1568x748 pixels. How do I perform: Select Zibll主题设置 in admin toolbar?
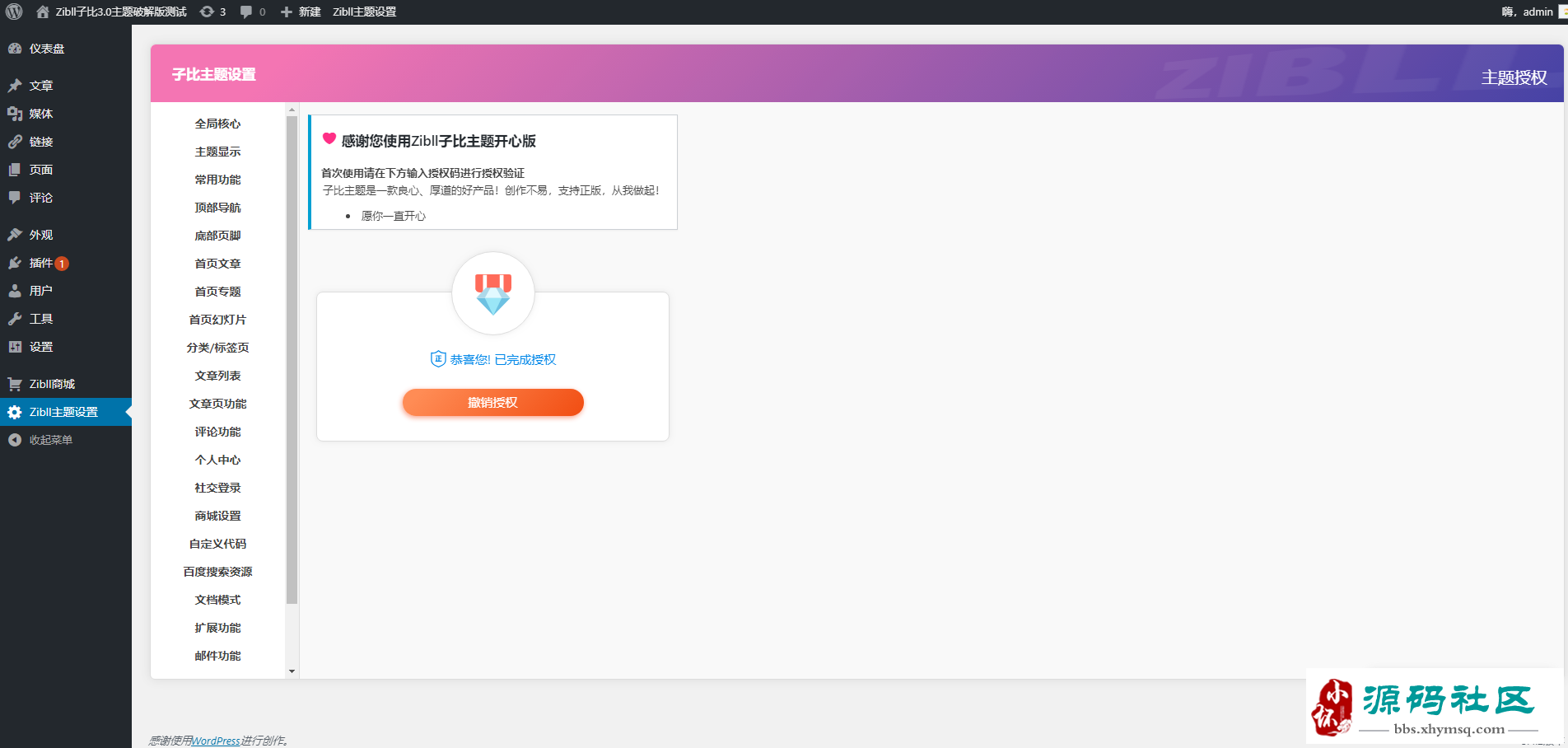(364, 12)
